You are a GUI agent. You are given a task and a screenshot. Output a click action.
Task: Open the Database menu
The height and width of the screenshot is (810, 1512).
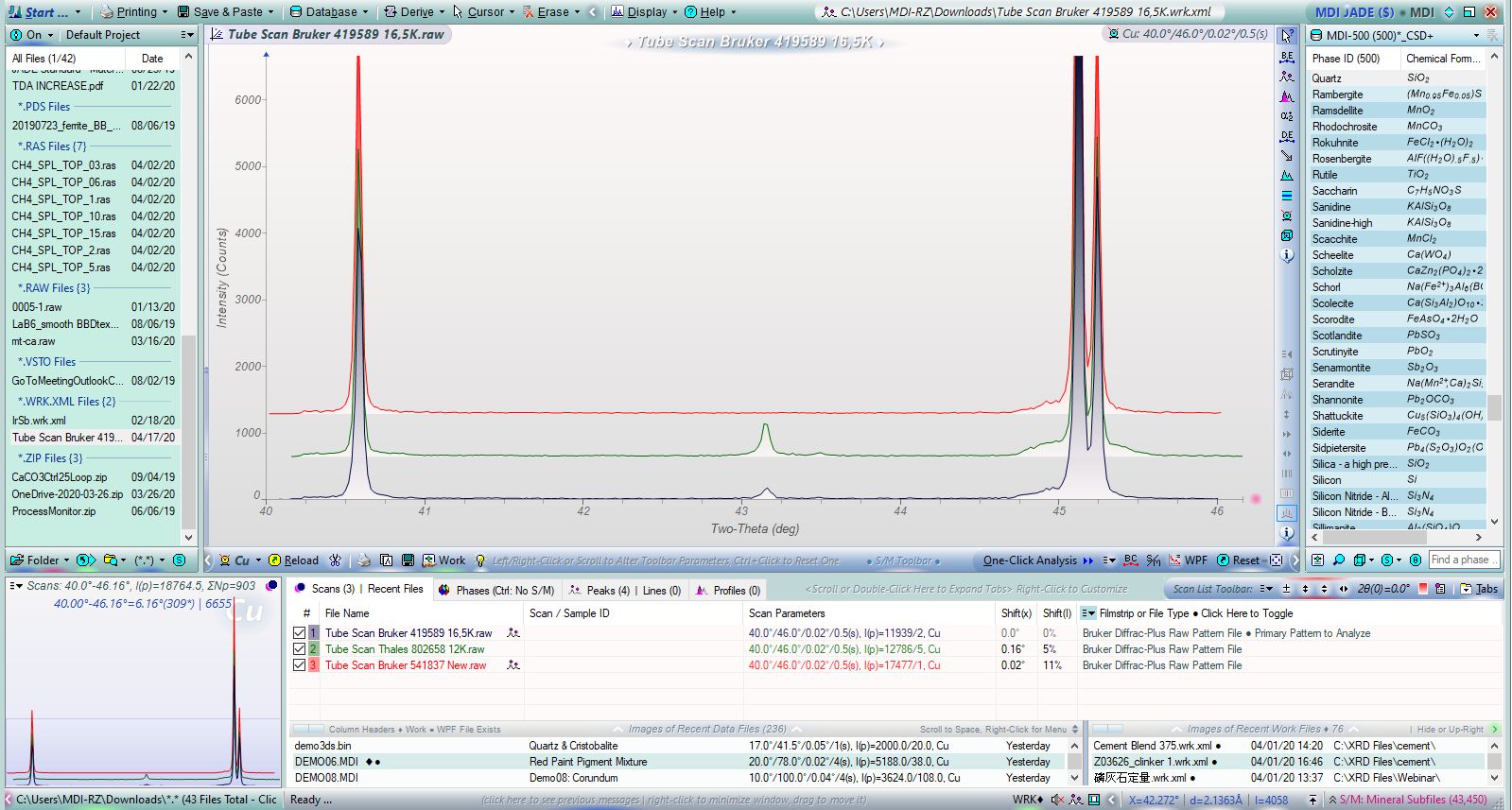coord(323,12)
